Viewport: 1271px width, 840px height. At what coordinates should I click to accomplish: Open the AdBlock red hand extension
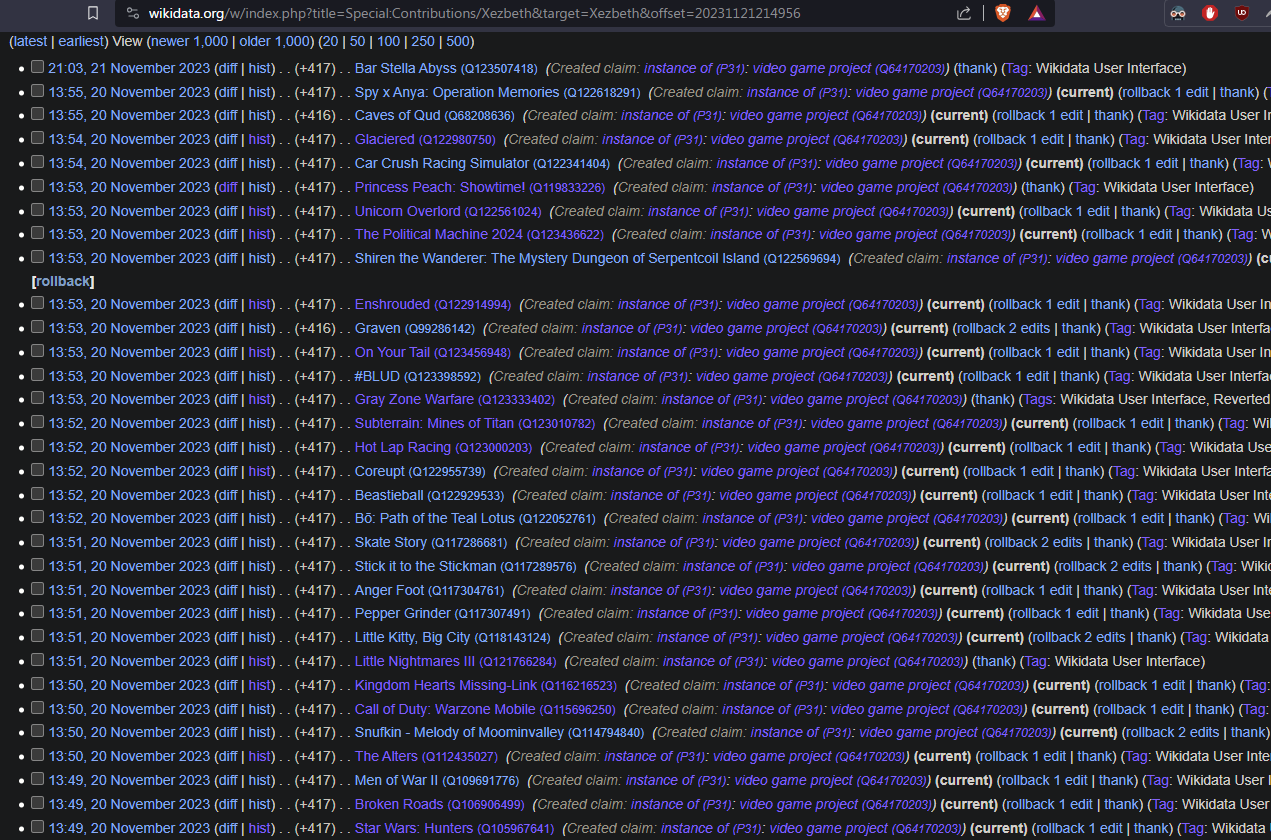[x=1210, y=13]
